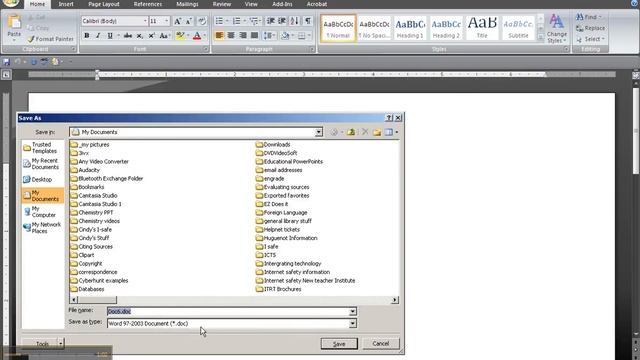Viewport: 640px width, 360px height.
Task: Open the File name dropdown arrow
Action: pos(353,311)
